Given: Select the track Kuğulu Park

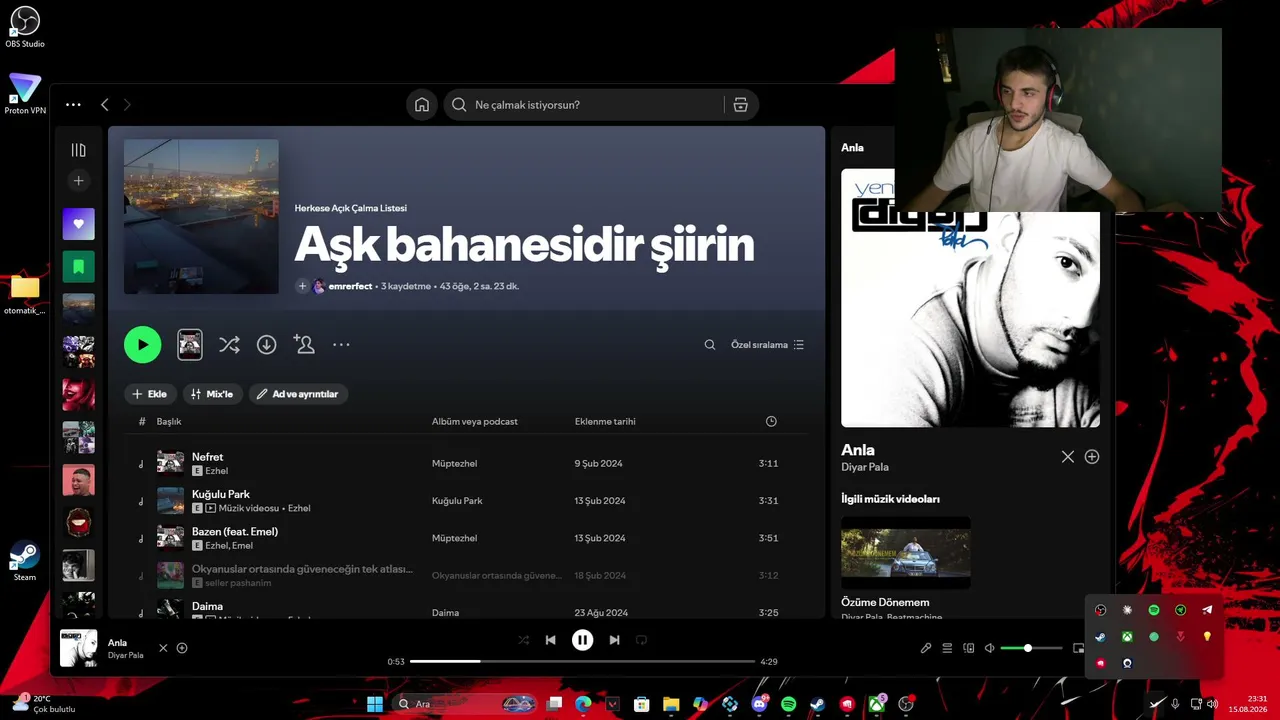Looking at the screenshot, I should pos(466,500).
